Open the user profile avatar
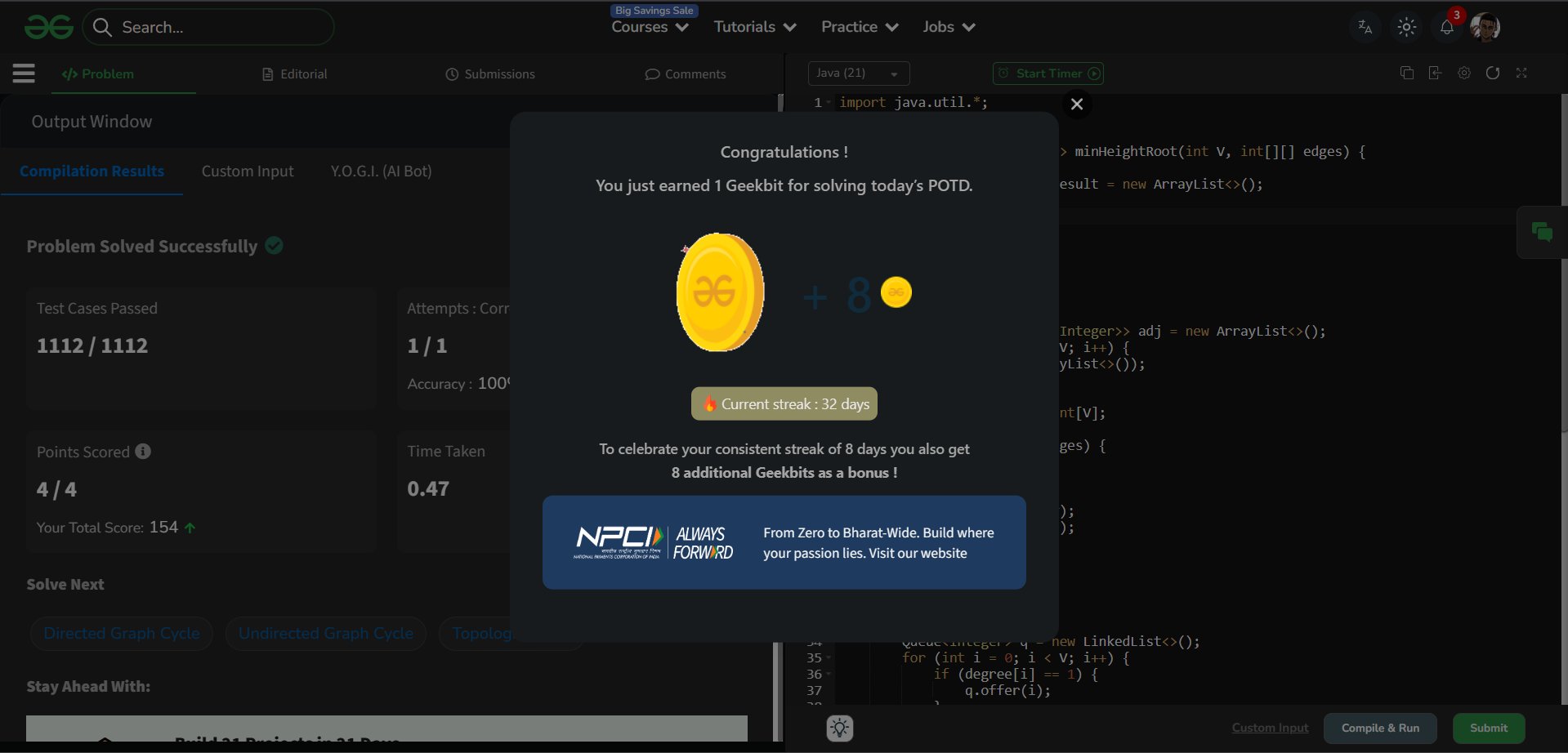 pyautogui.click(x=1485, y=27)
